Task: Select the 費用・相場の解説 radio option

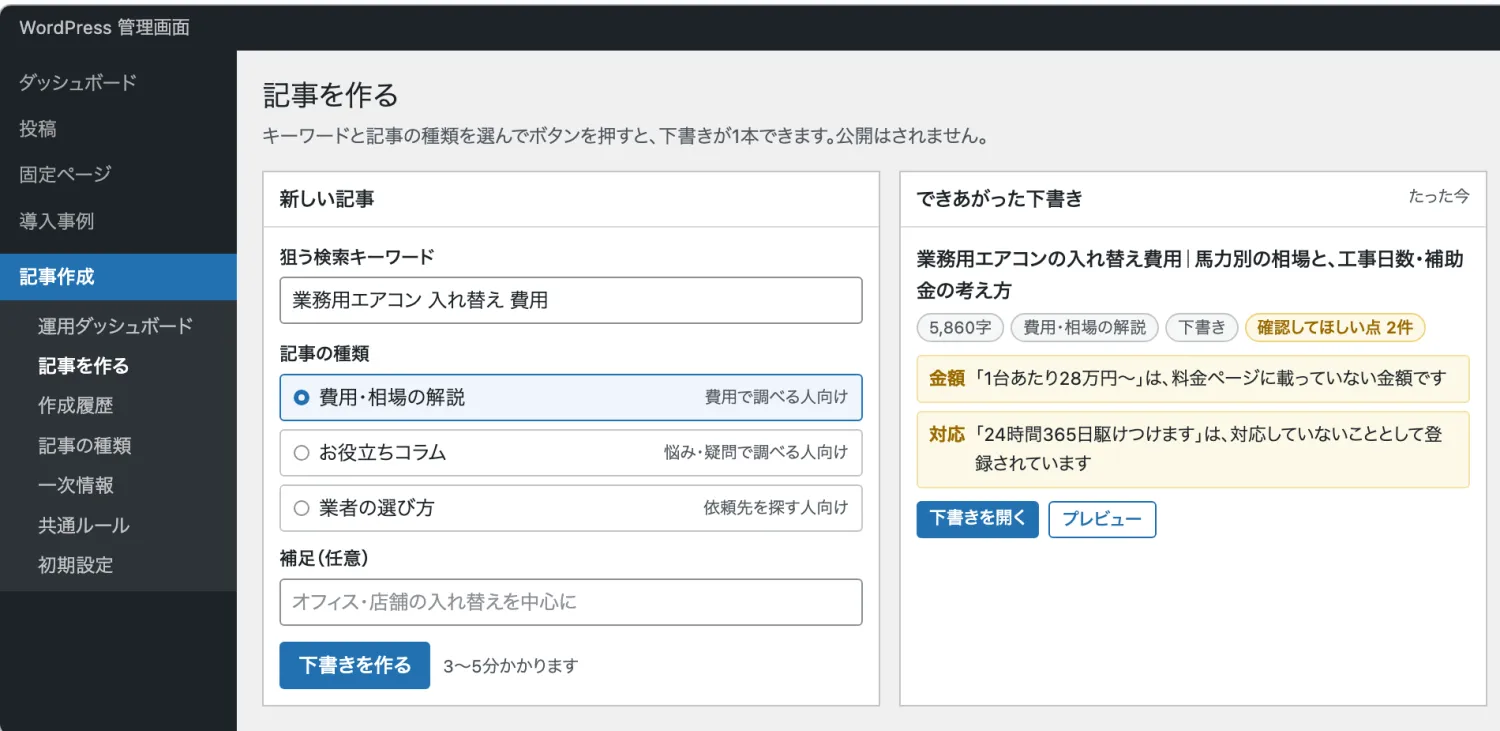Action: (x=571, y=397)
